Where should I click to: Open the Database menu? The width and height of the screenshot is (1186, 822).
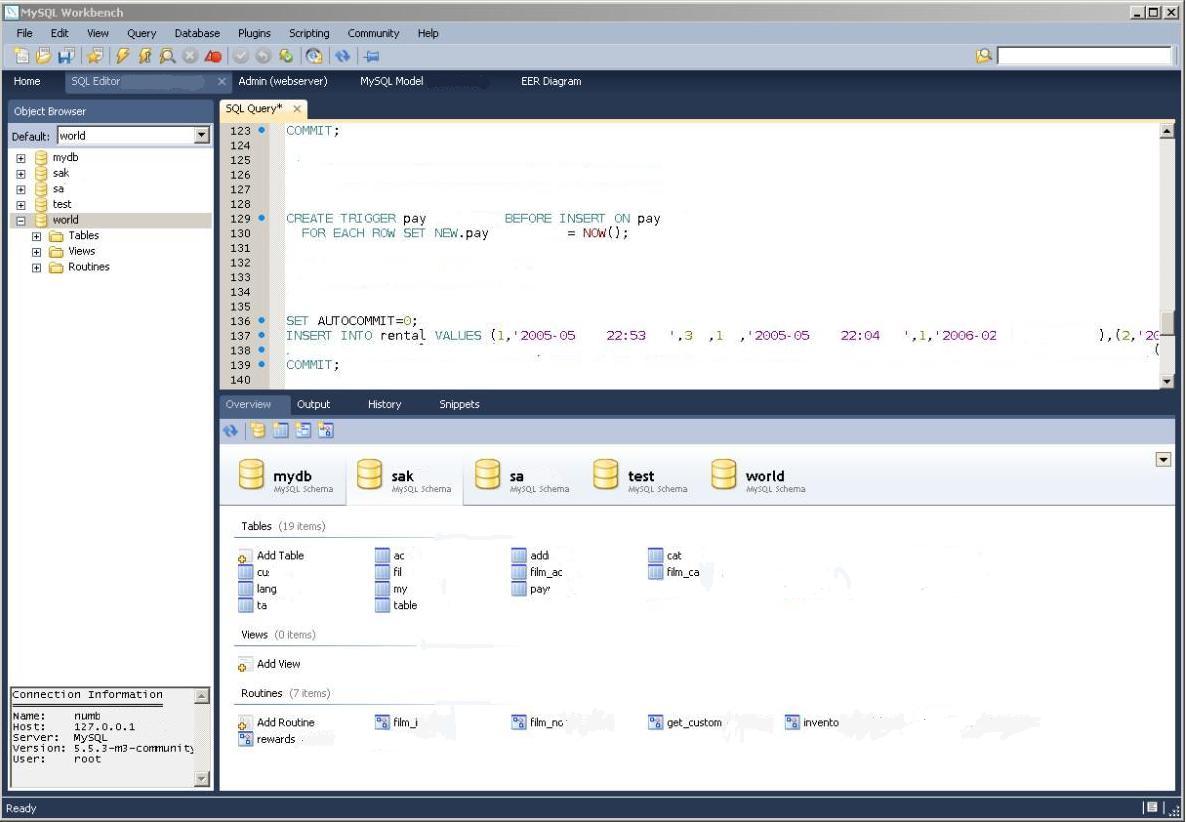197,33
